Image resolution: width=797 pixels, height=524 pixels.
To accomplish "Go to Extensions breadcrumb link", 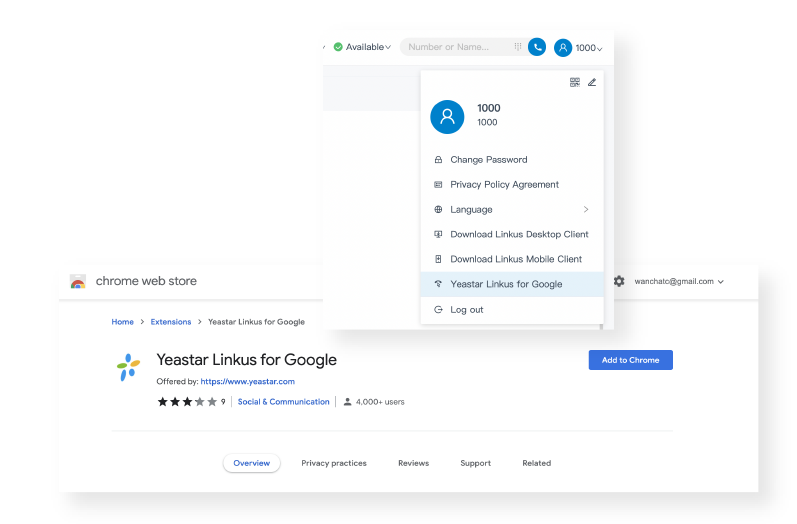I will click(x=171, y=322).
